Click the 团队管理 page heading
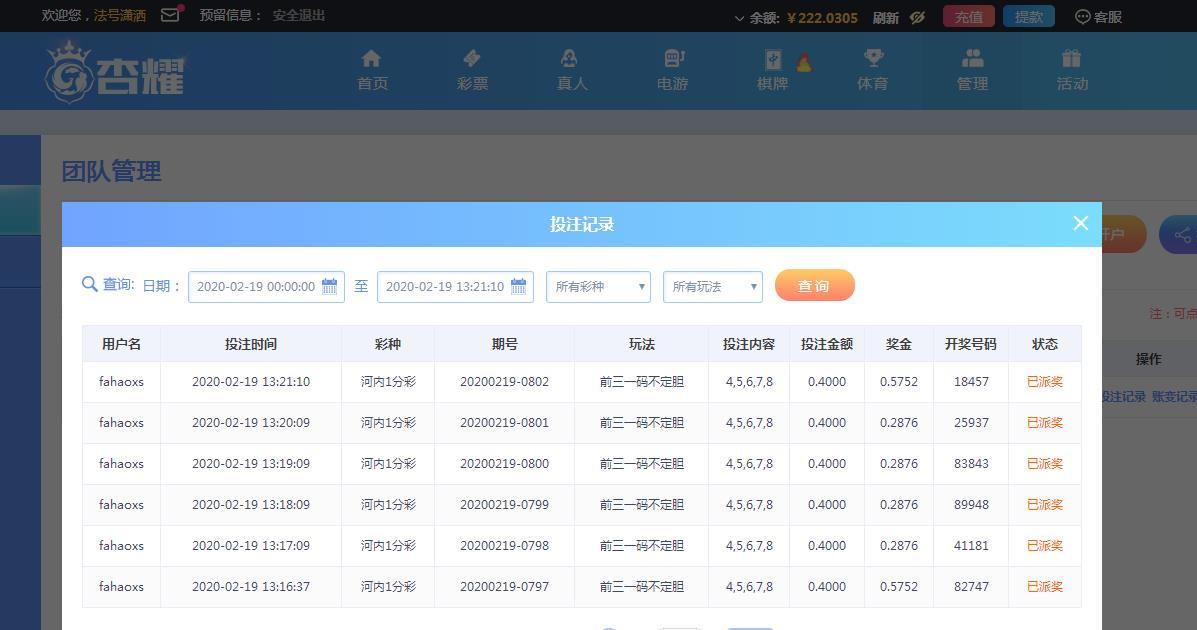This screenshot has height=630, width=1197. [x=111, y=171]
